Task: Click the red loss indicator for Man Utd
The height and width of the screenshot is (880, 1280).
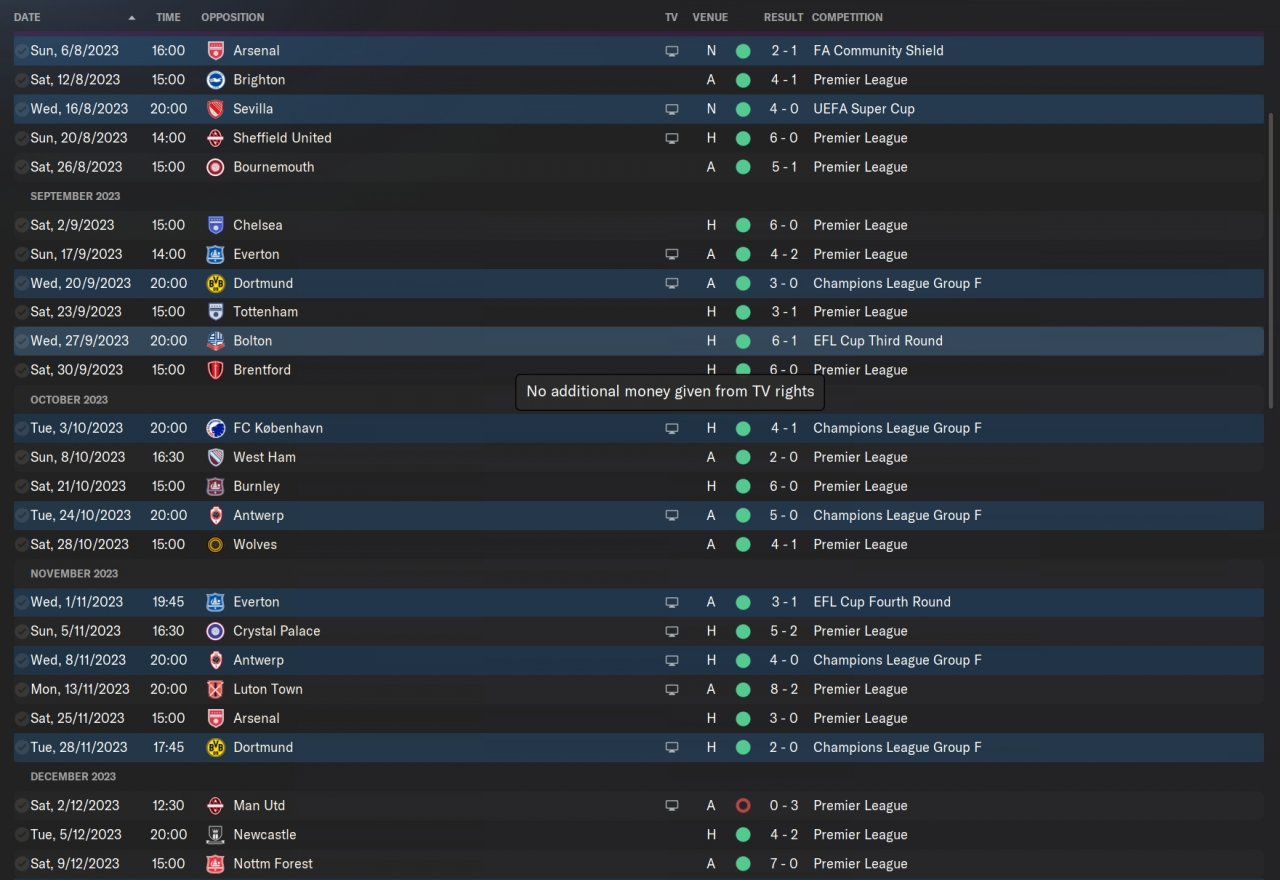Action: [742, 806]
